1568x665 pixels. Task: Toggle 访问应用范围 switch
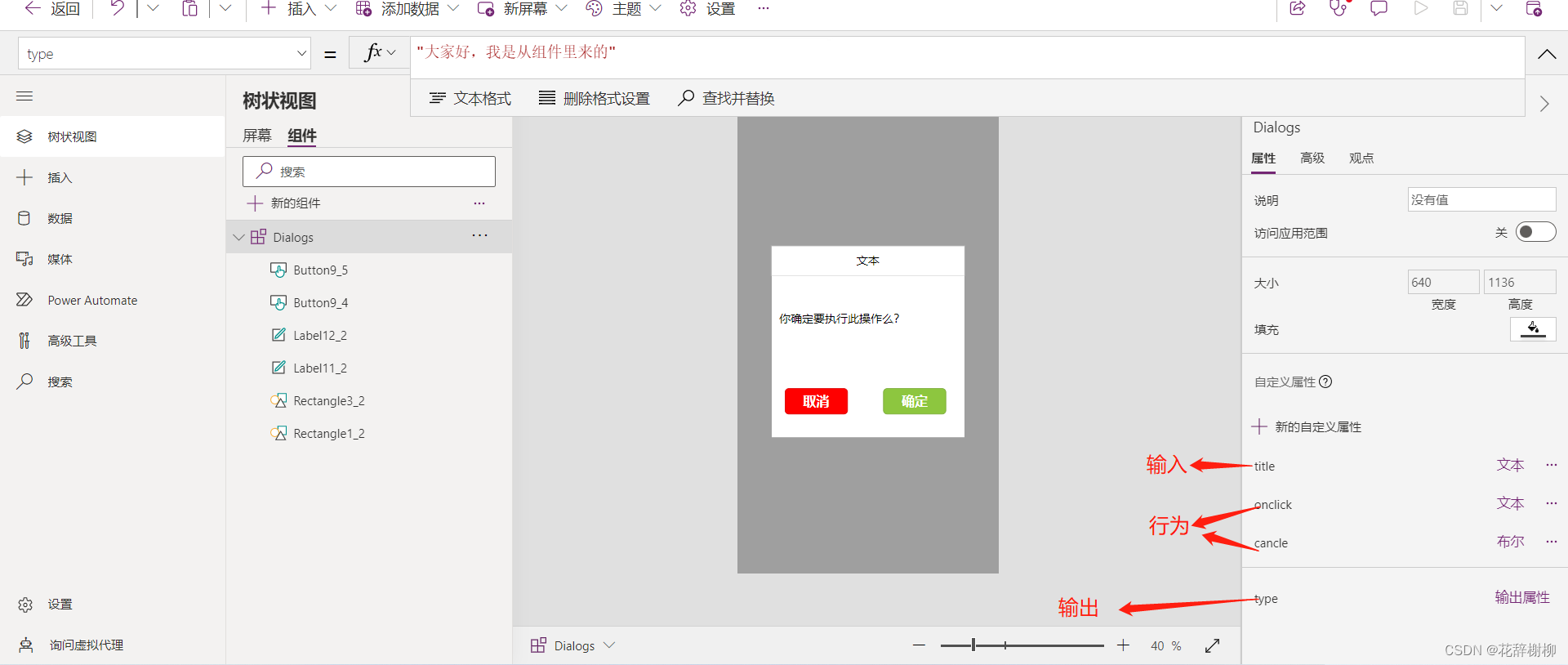tap(1536, 232)
